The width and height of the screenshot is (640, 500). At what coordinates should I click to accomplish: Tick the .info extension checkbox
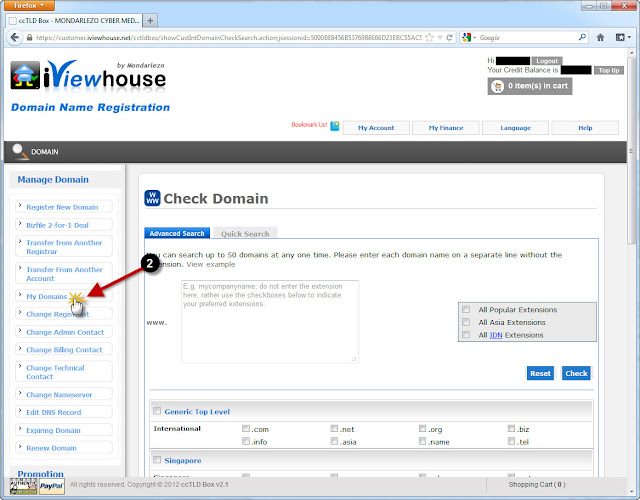246,441
